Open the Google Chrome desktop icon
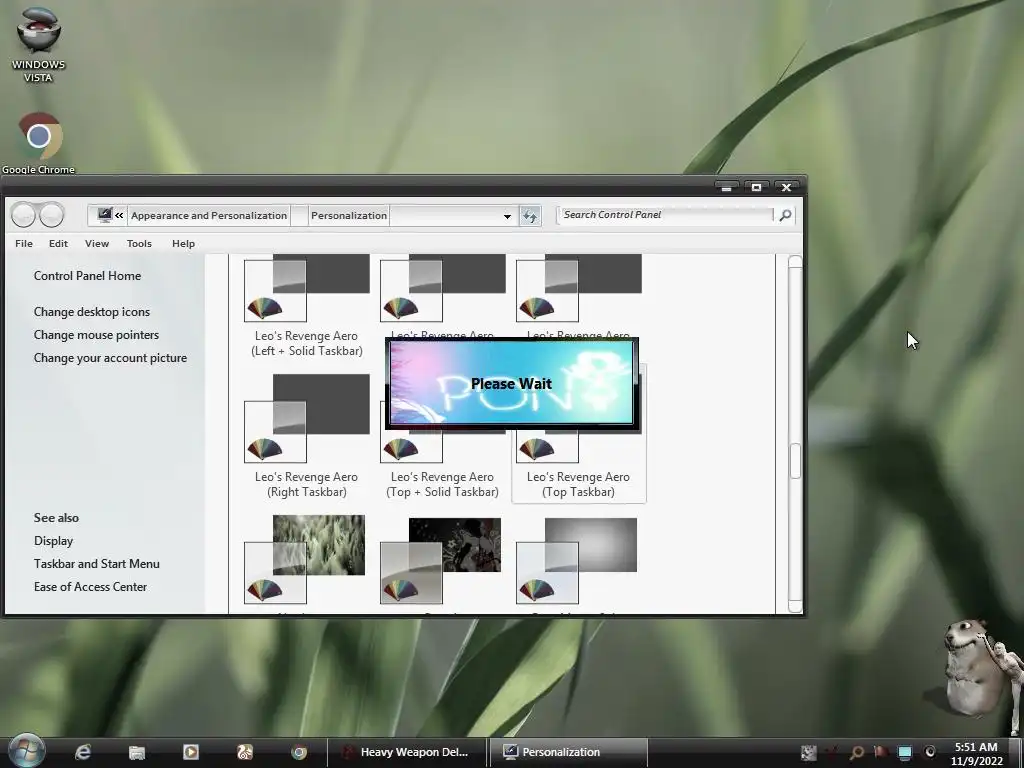Viewport: 1024px width, 768px height. [39, 144]
